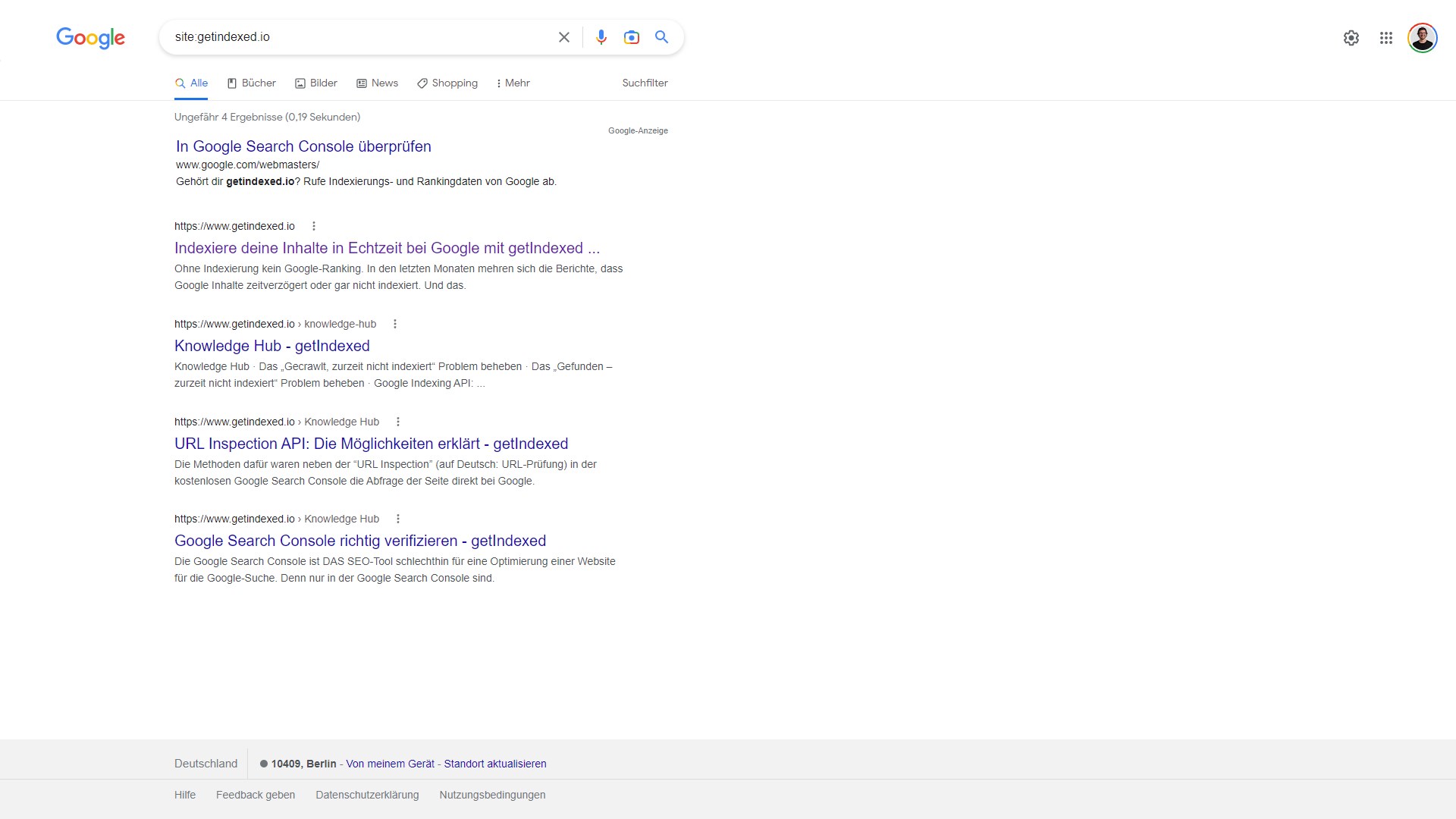Click the https://www.getindexed.io URL of first result

point(234,226)
